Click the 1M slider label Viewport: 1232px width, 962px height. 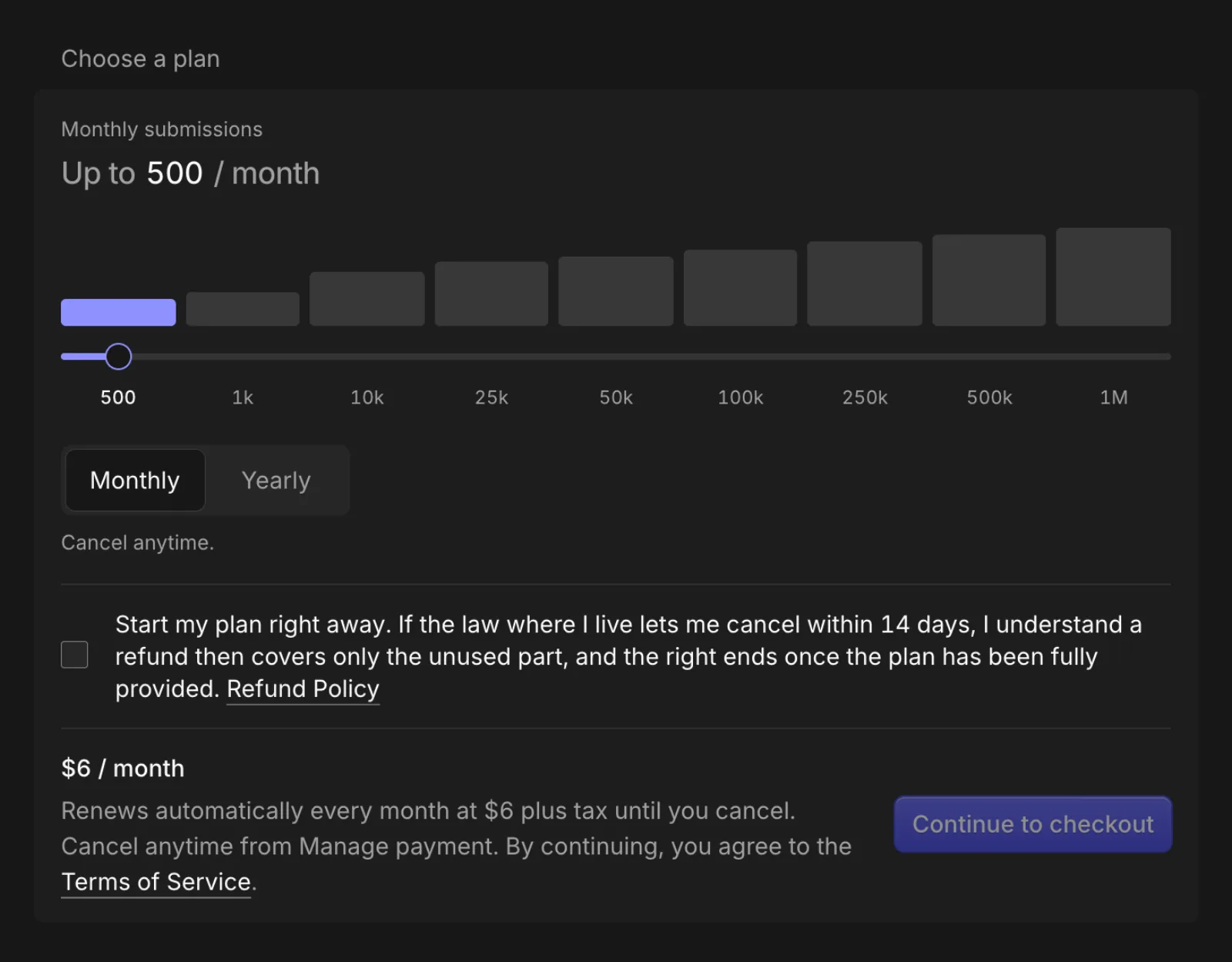[x=1113, y=397]
